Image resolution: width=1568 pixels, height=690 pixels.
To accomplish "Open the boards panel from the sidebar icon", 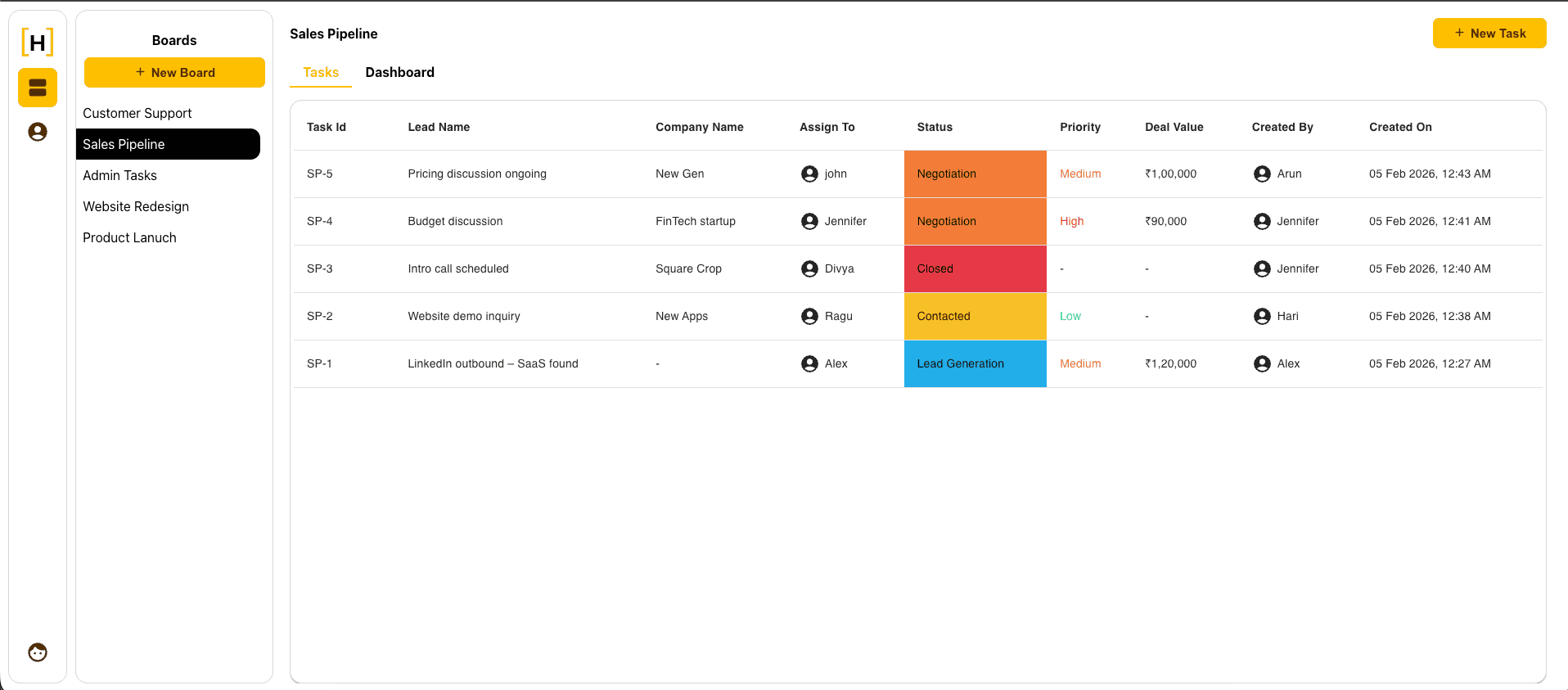I will point(37,88).
